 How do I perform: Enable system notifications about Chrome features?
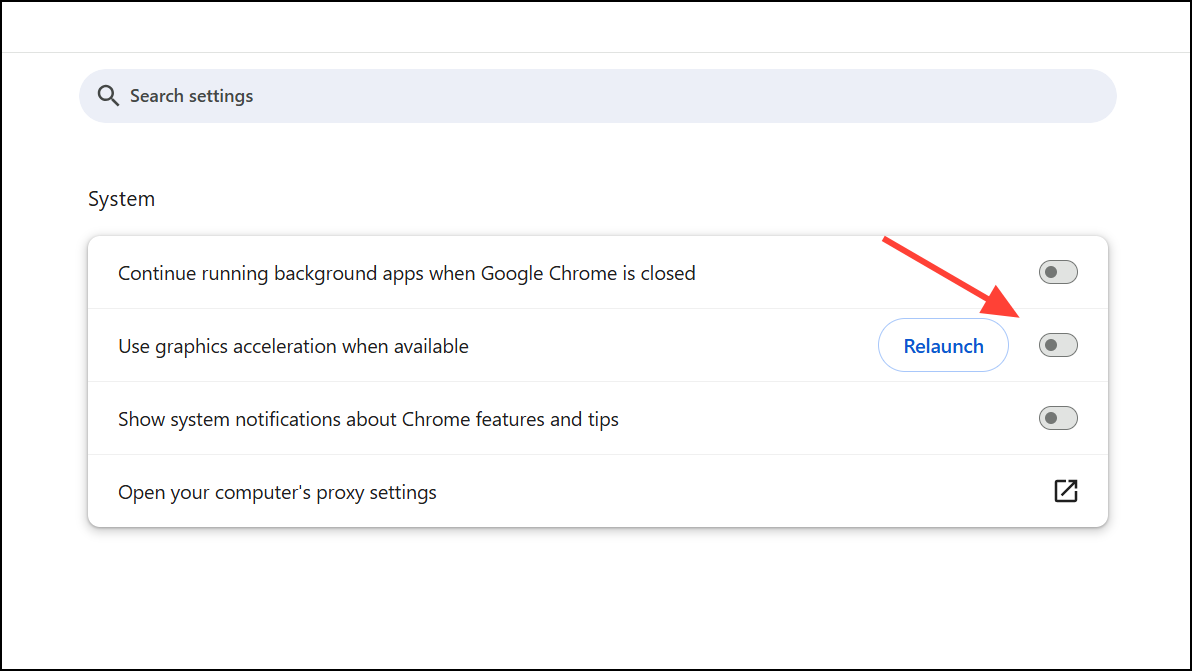click(x=1057, y=418)
